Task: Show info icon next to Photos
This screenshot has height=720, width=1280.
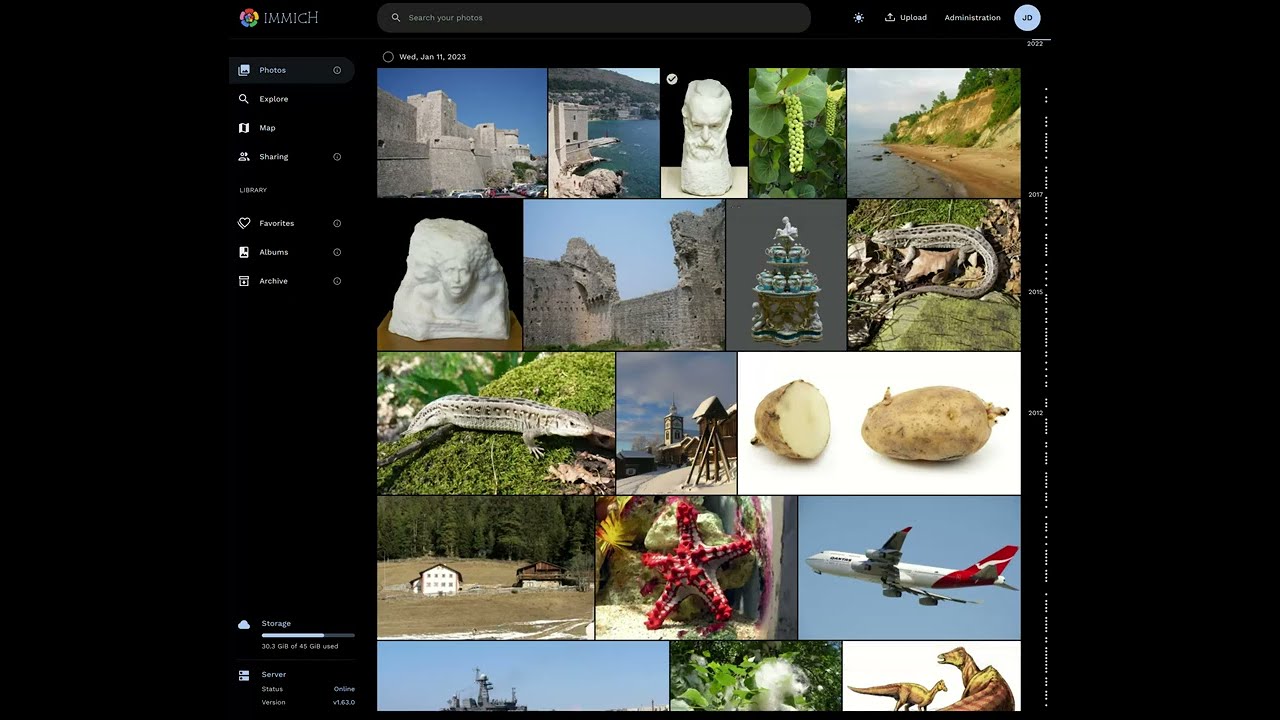Action: (337, 70)
